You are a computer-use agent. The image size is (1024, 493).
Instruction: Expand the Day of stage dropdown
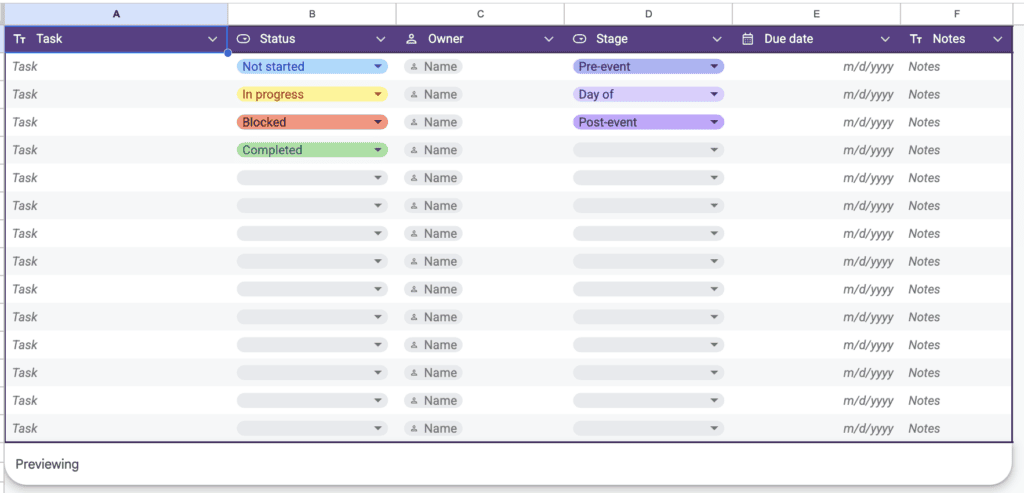[x=714, y=95]
